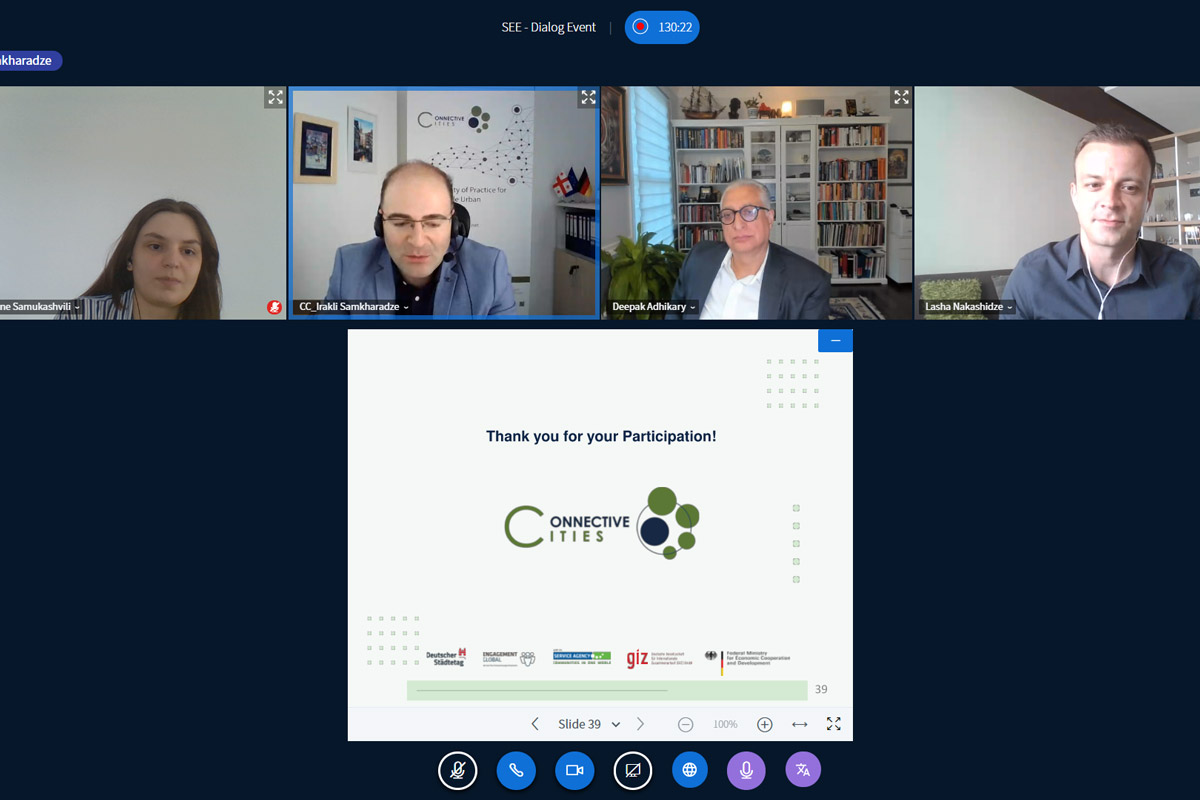Click the purple microphone interpretation button
Screen dimensions: 1200x800
coord(746,770)
